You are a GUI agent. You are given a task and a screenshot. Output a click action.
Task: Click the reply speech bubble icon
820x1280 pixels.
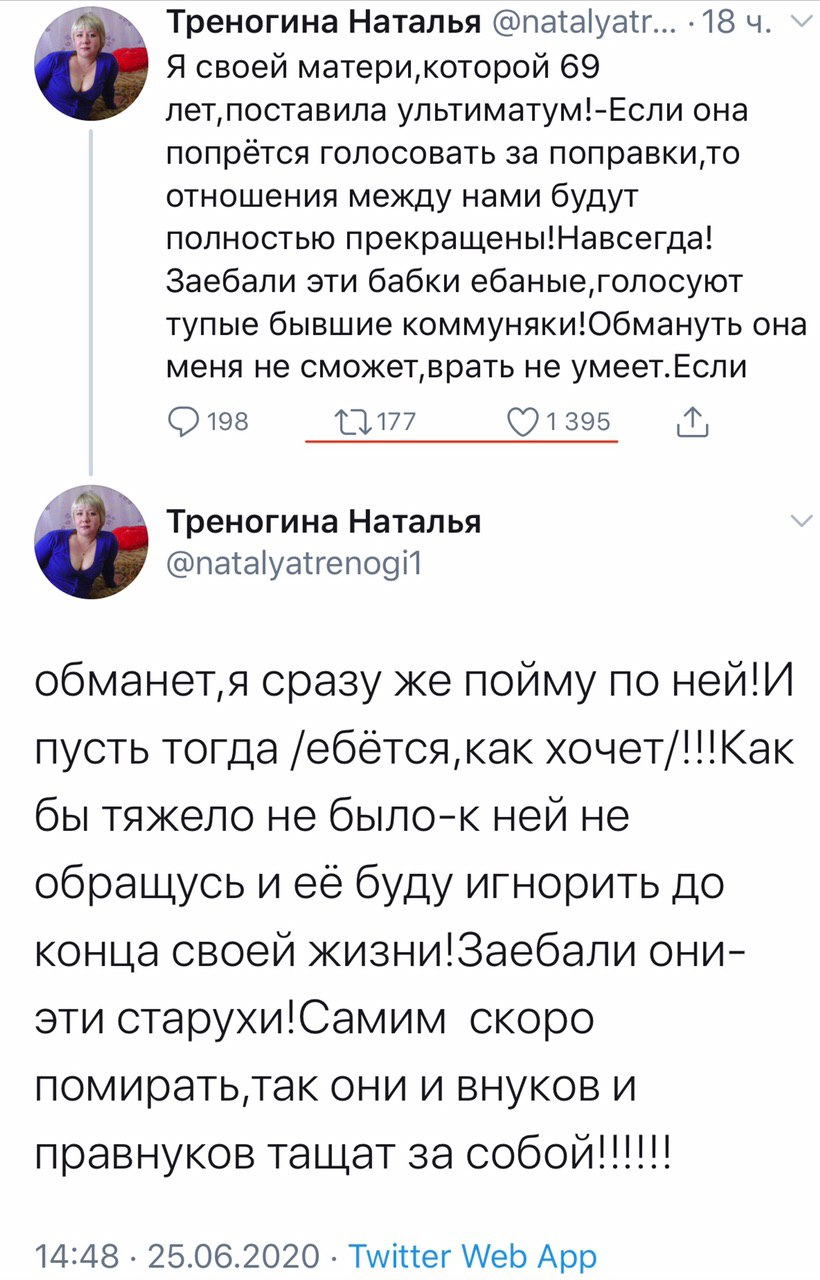[x=180, y=422]
